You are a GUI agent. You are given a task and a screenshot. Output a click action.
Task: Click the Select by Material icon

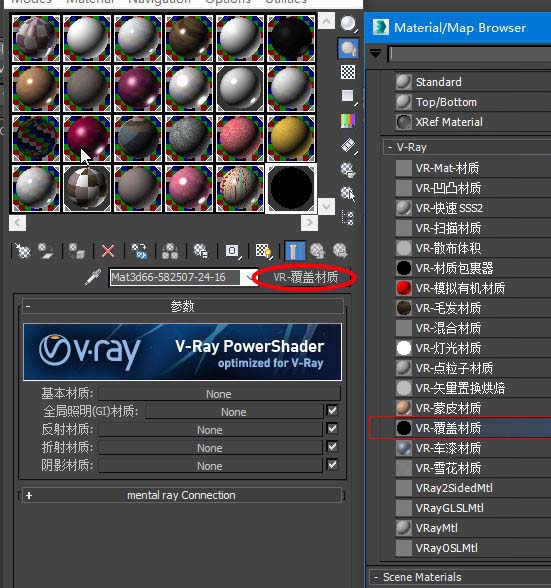(x=348, y=194)
